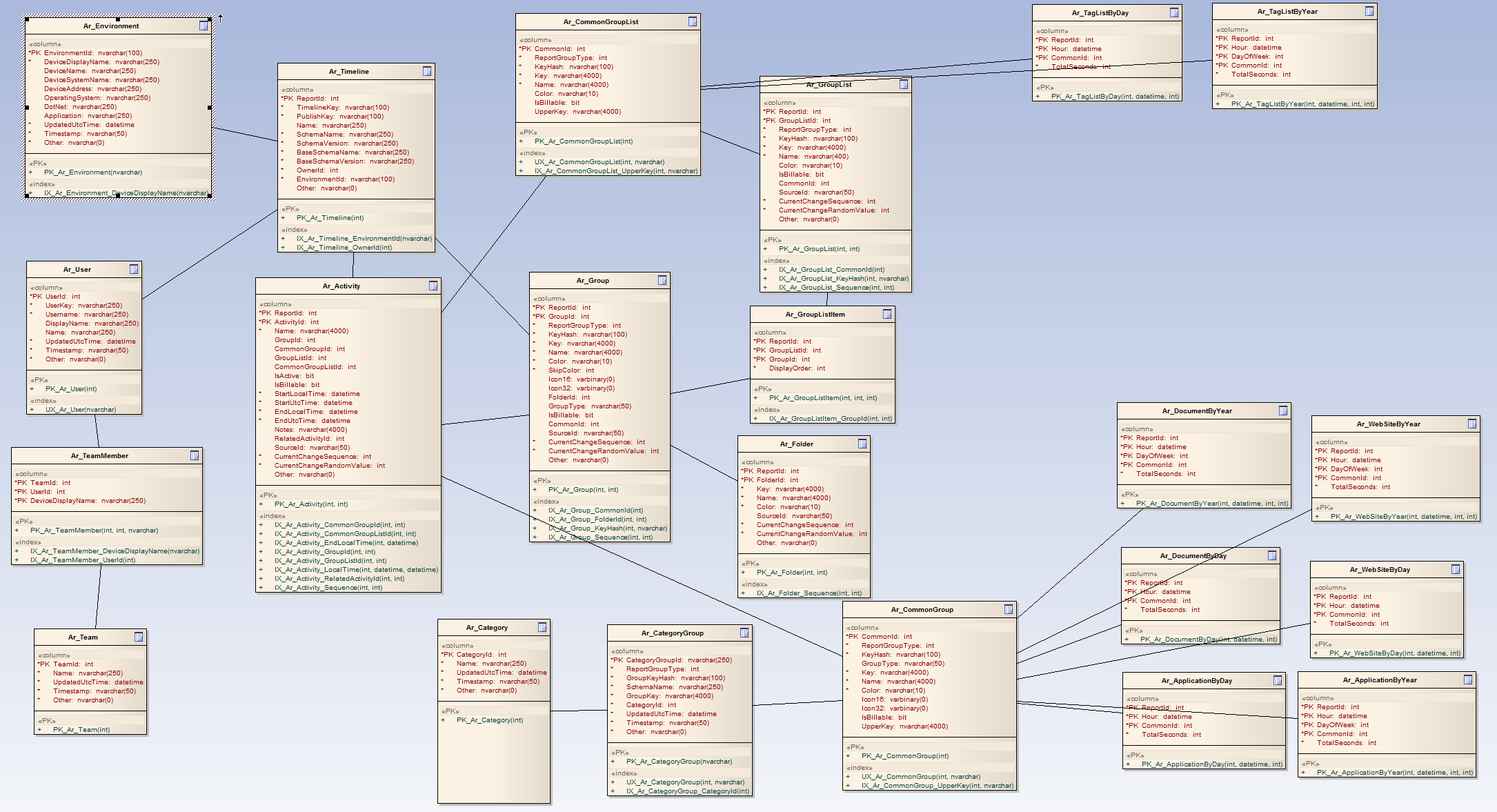
Task: Click the table icon on Ar_WebSiteByDay
Action: pos(1456,569)
